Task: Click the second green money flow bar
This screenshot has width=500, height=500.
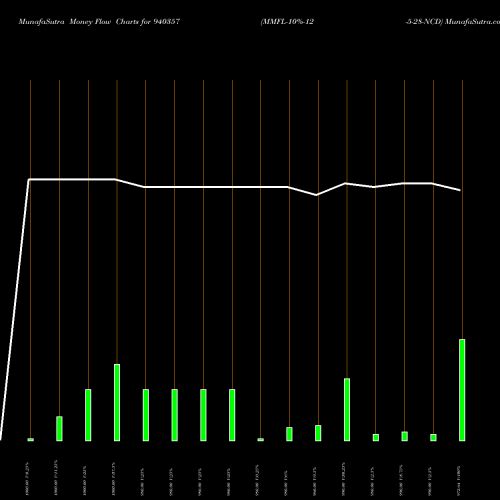Action: coord(59,428)
